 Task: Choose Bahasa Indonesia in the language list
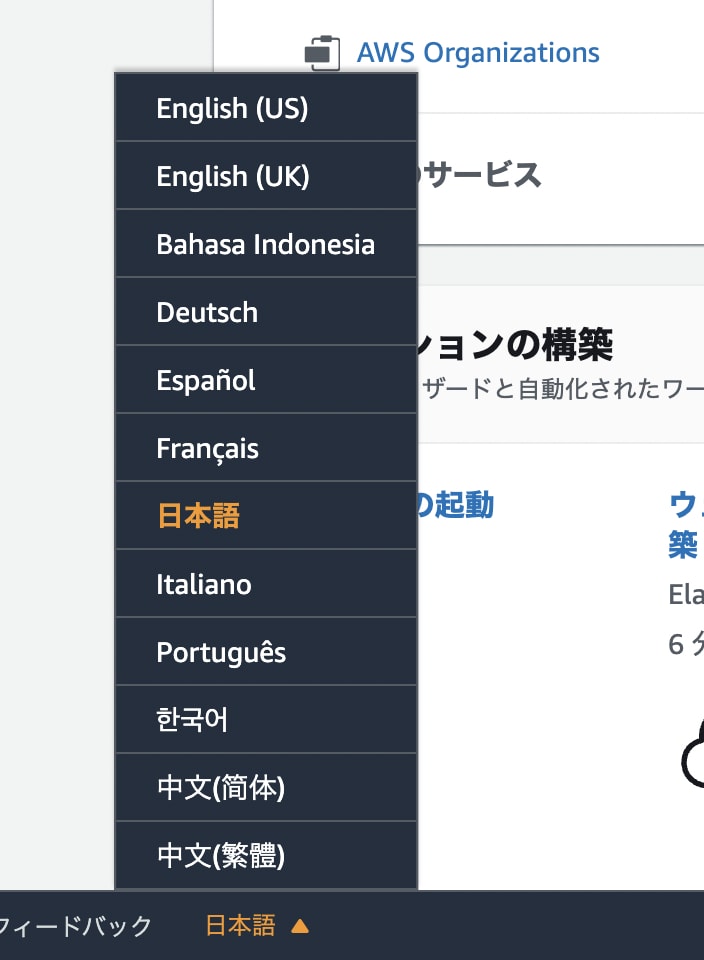265,244
